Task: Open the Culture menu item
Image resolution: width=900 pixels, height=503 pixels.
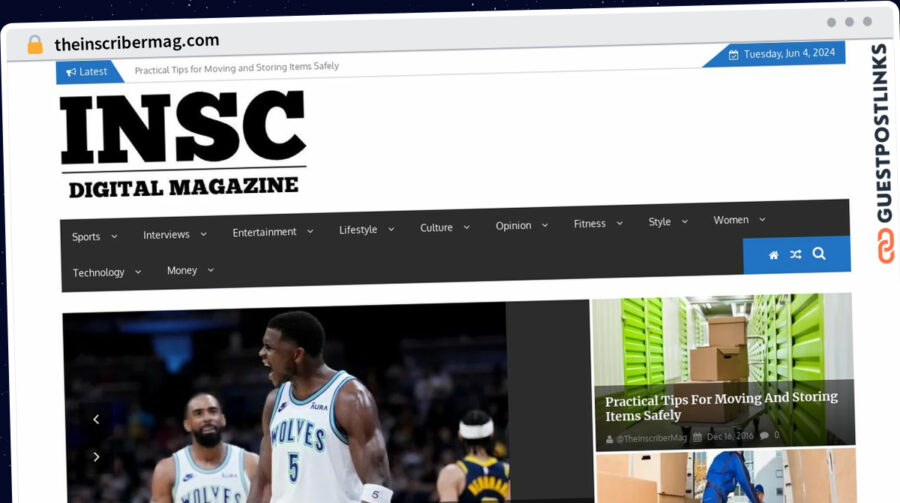Action: pos(436,227)
